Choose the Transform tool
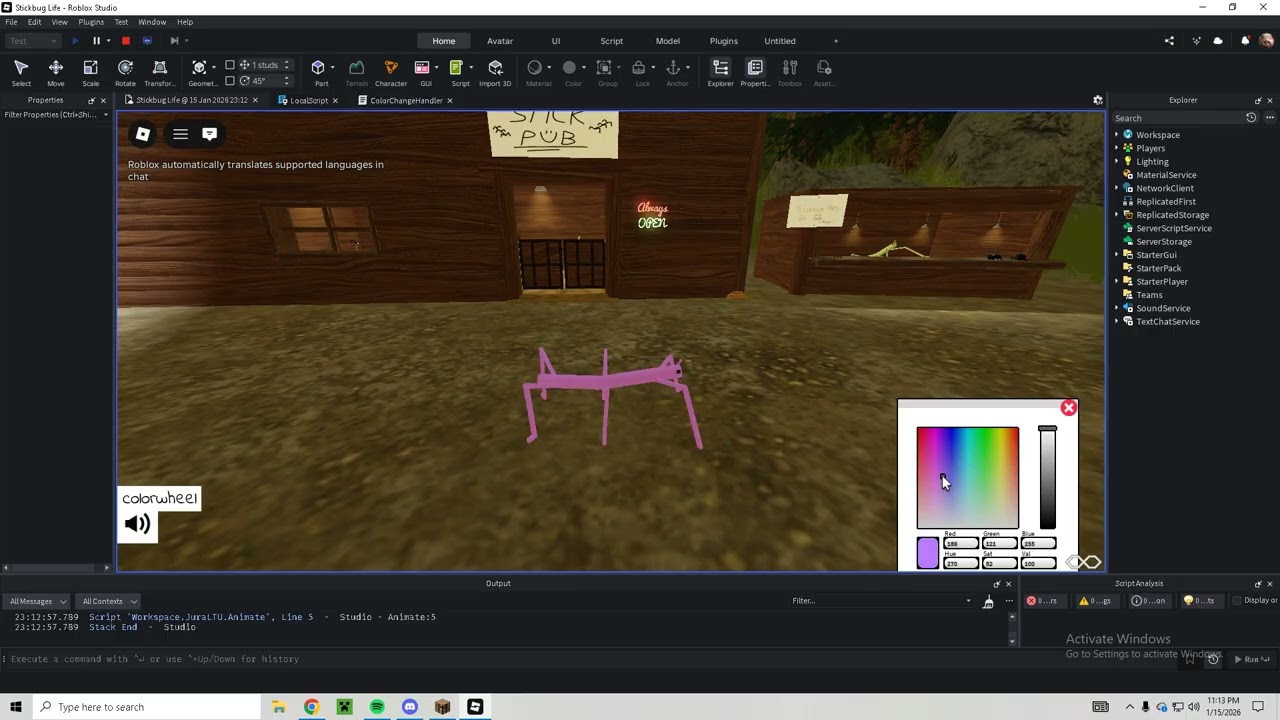This screenshot has width=1280, height=720. tap(159, 73)
